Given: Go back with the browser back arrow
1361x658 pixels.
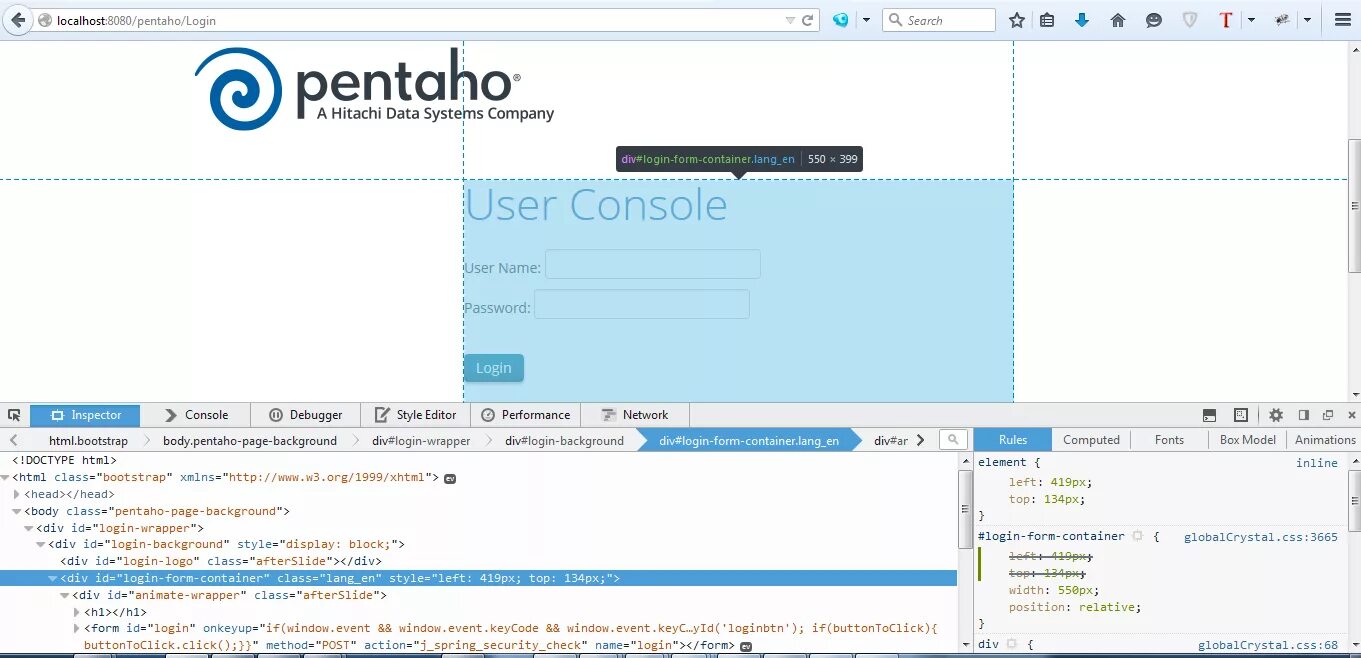Looking at the screenshot, I should point(18,20).
